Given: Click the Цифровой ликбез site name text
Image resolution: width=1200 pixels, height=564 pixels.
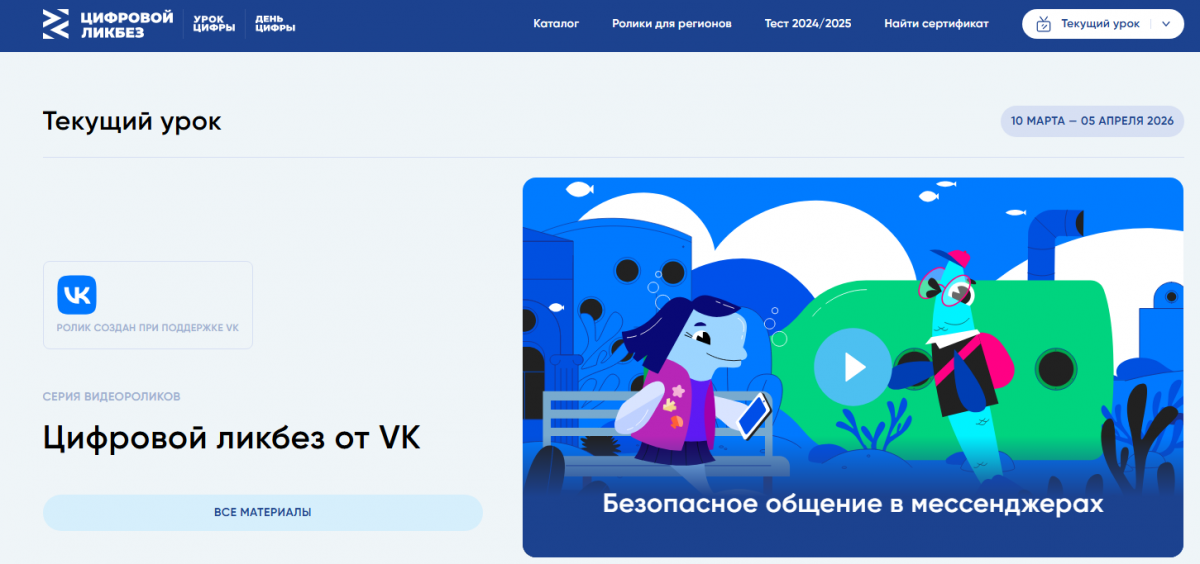Looking at the screenshot, I should pyautogui.click(x=127, y=24).
